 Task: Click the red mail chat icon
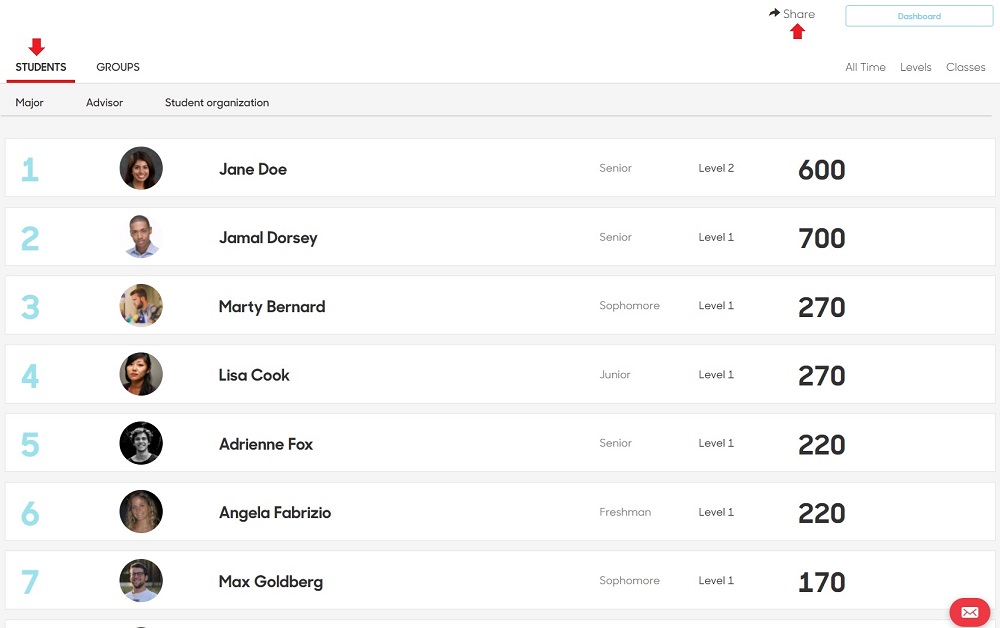coord(969,612)
